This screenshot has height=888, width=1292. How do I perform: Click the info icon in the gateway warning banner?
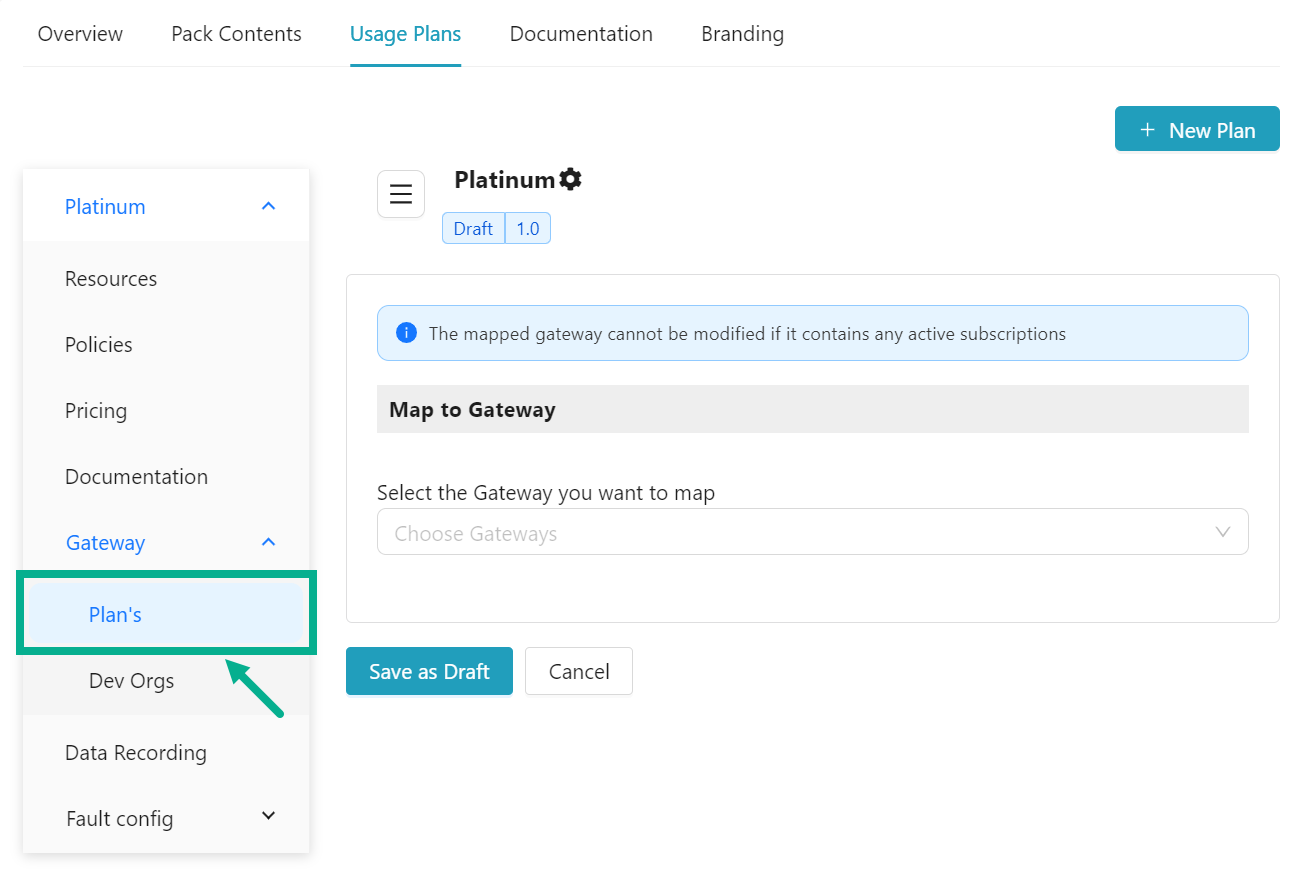coord(406,332)
